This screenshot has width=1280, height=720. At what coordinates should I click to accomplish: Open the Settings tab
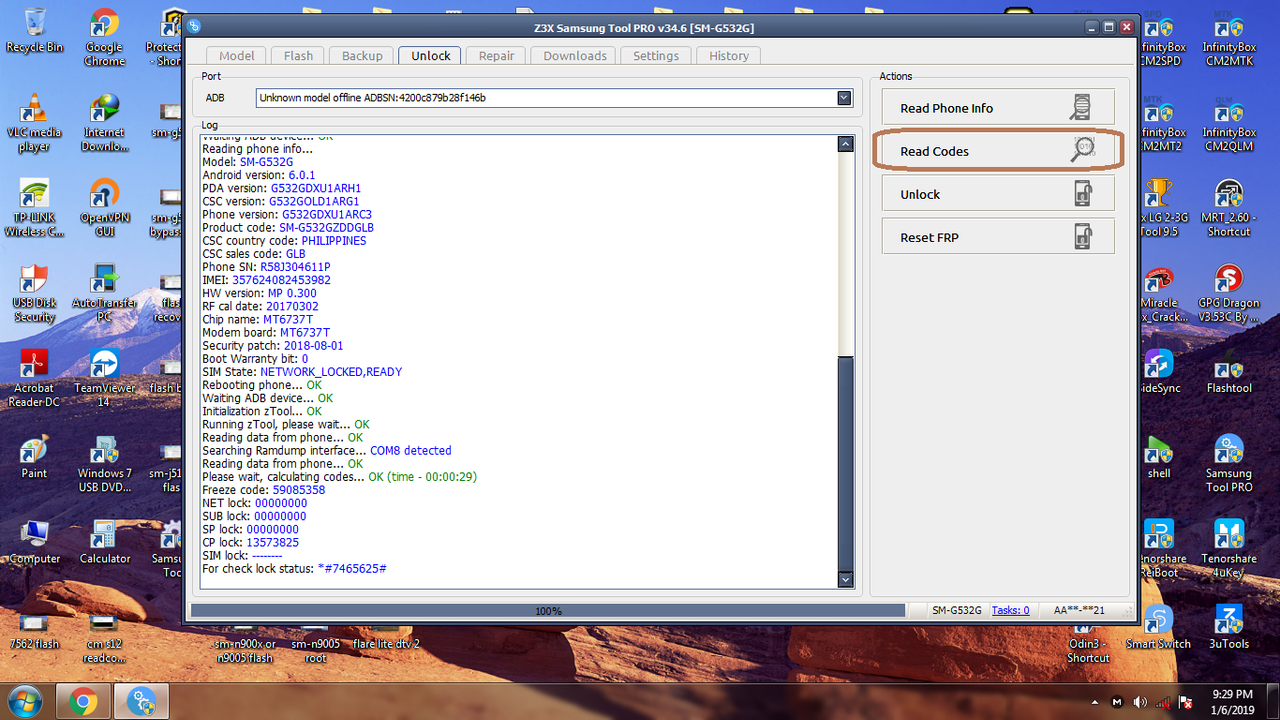point(656,56)
